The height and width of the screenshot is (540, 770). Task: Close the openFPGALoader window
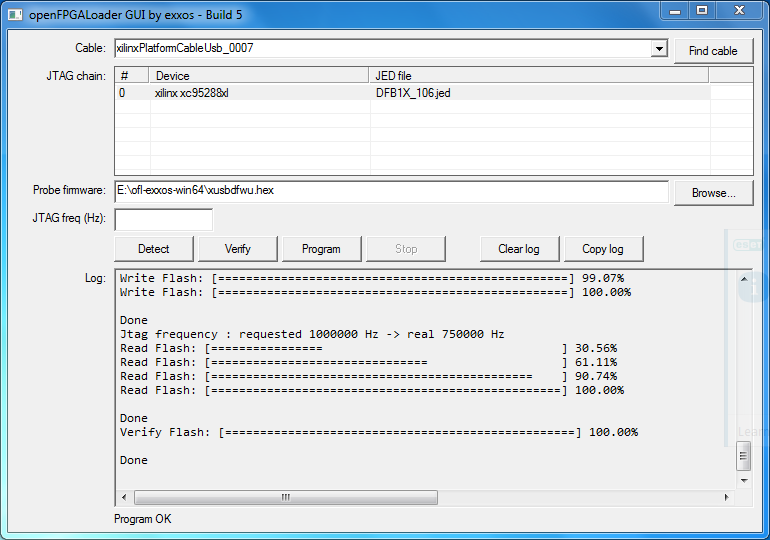(x=740, y=11)
